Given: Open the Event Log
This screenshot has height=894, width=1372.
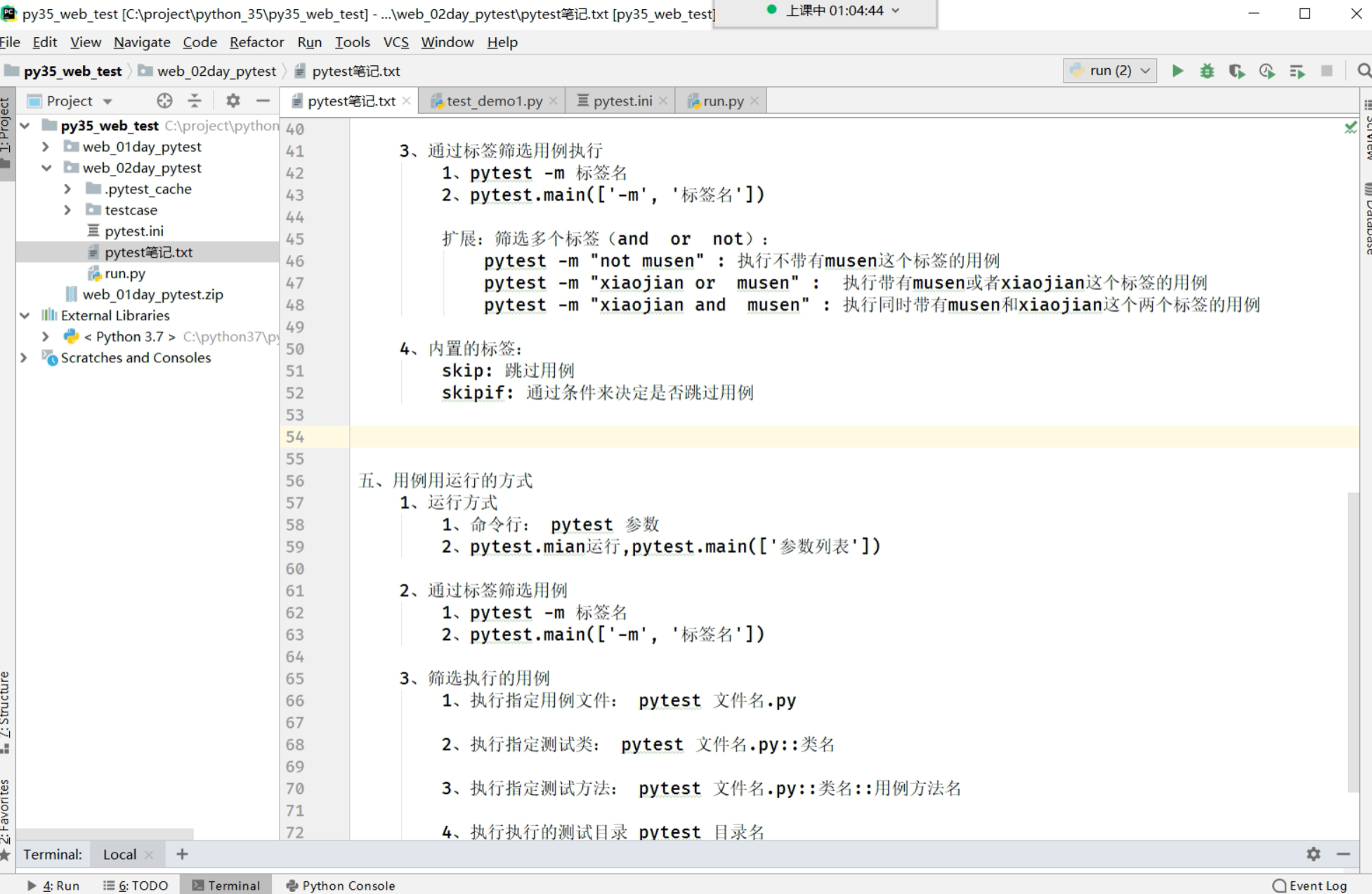Looking at the screenshot, I should [x=1310, y=886].
